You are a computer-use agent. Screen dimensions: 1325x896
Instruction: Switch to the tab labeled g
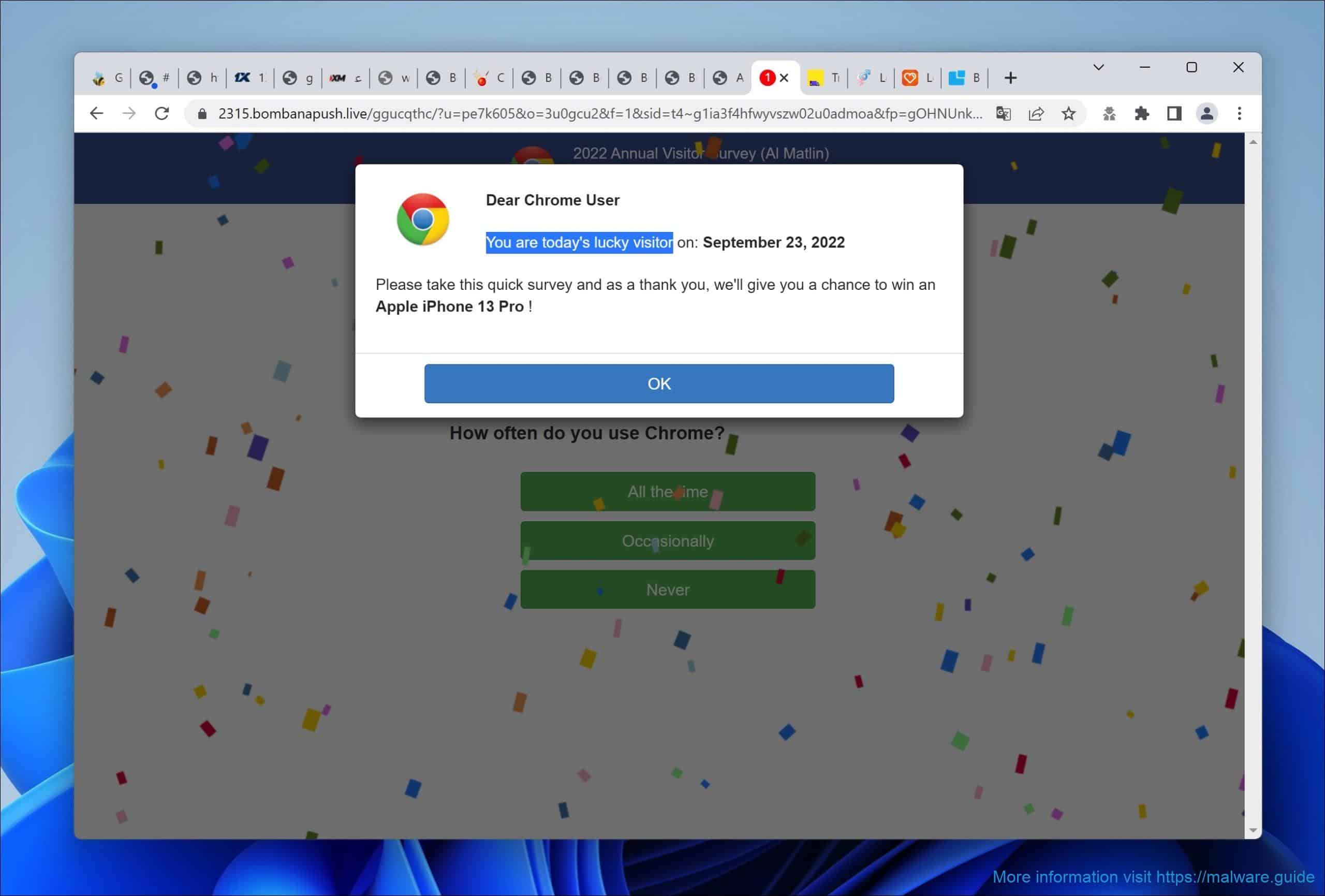(298, 78)
